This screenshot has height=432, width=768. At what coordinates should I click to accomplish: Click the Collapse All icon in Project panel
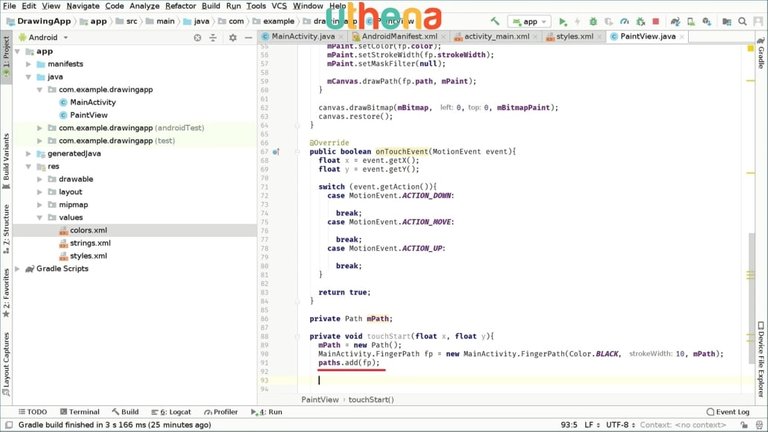point(214,37)
